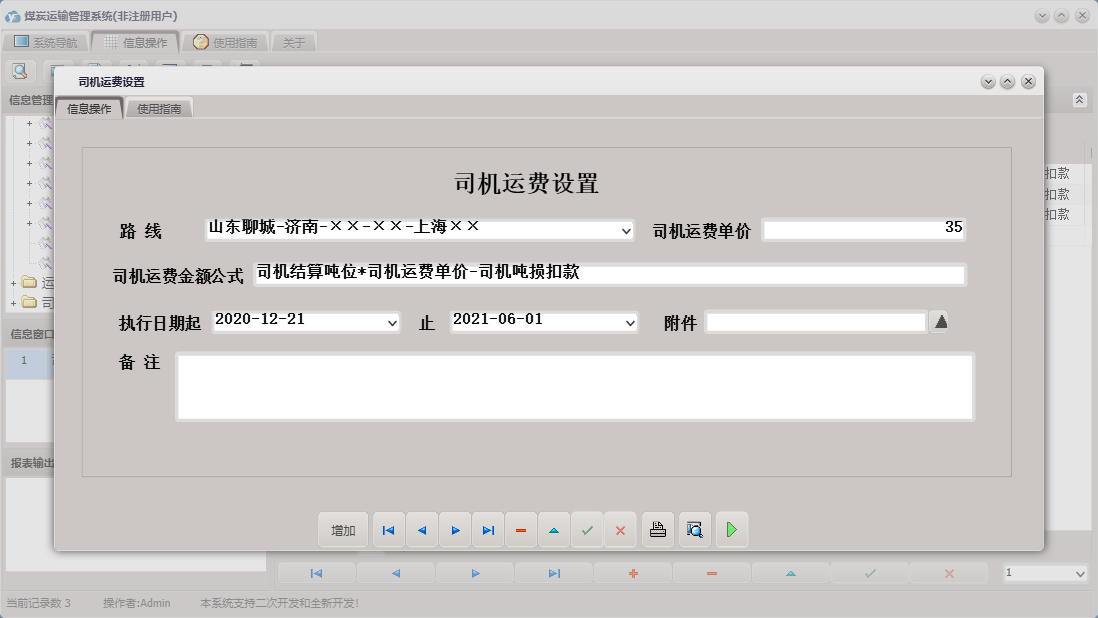Click the attachment upload triangle beside 附件
The image size is (1098, 618).
tap(940, 322)
